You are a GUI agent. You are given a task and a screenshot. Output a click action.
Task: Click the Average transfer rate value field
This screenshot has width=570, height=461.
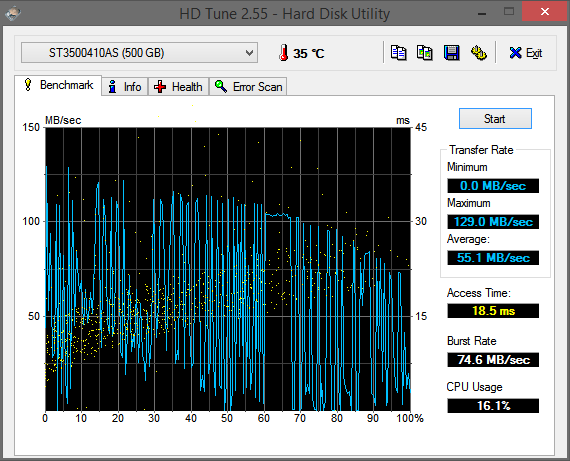pyautogui.click(x=493, y=258)
